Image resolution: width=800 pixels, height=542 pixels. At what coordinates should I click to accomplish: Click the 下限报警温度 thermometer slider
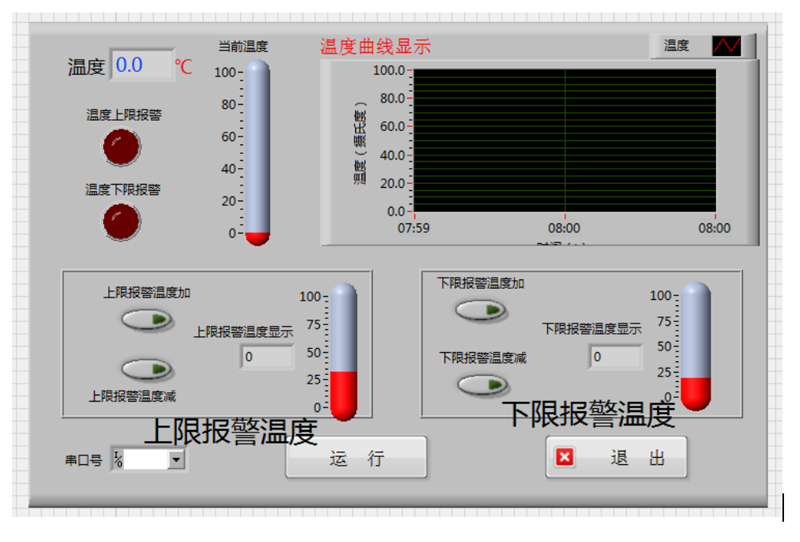(696, 347)
